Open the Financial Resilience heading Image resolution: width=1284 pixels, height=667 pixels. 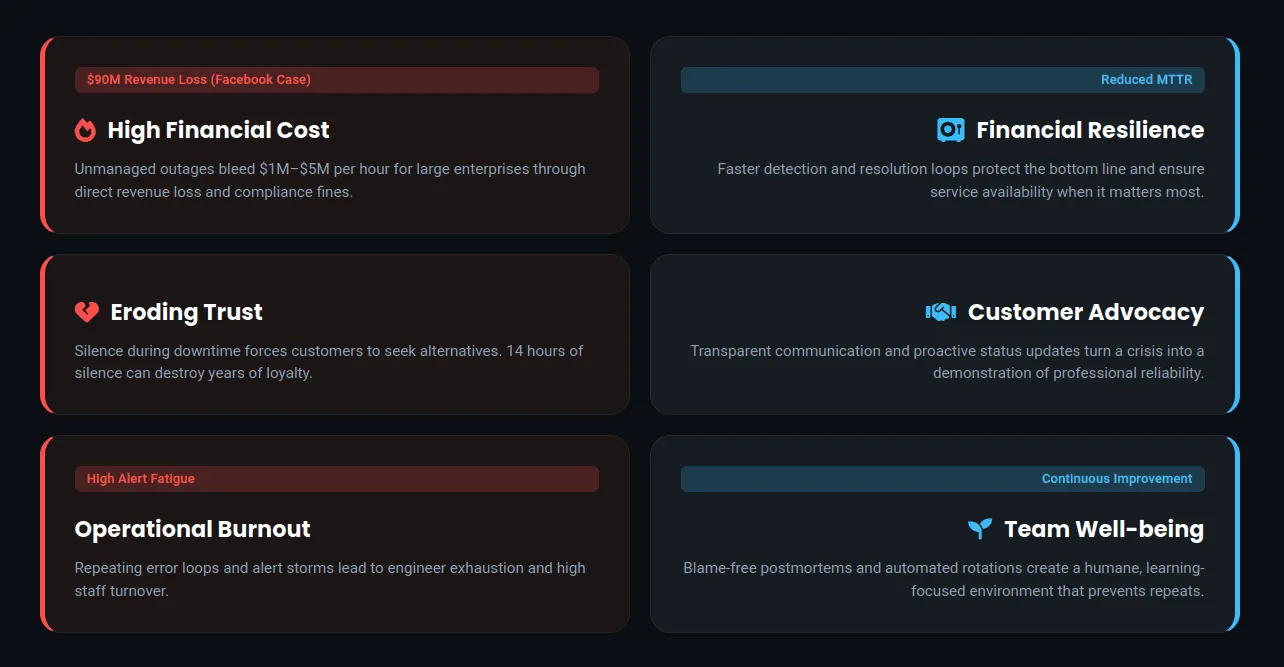pyautogui.click(x=1090, y=130)
